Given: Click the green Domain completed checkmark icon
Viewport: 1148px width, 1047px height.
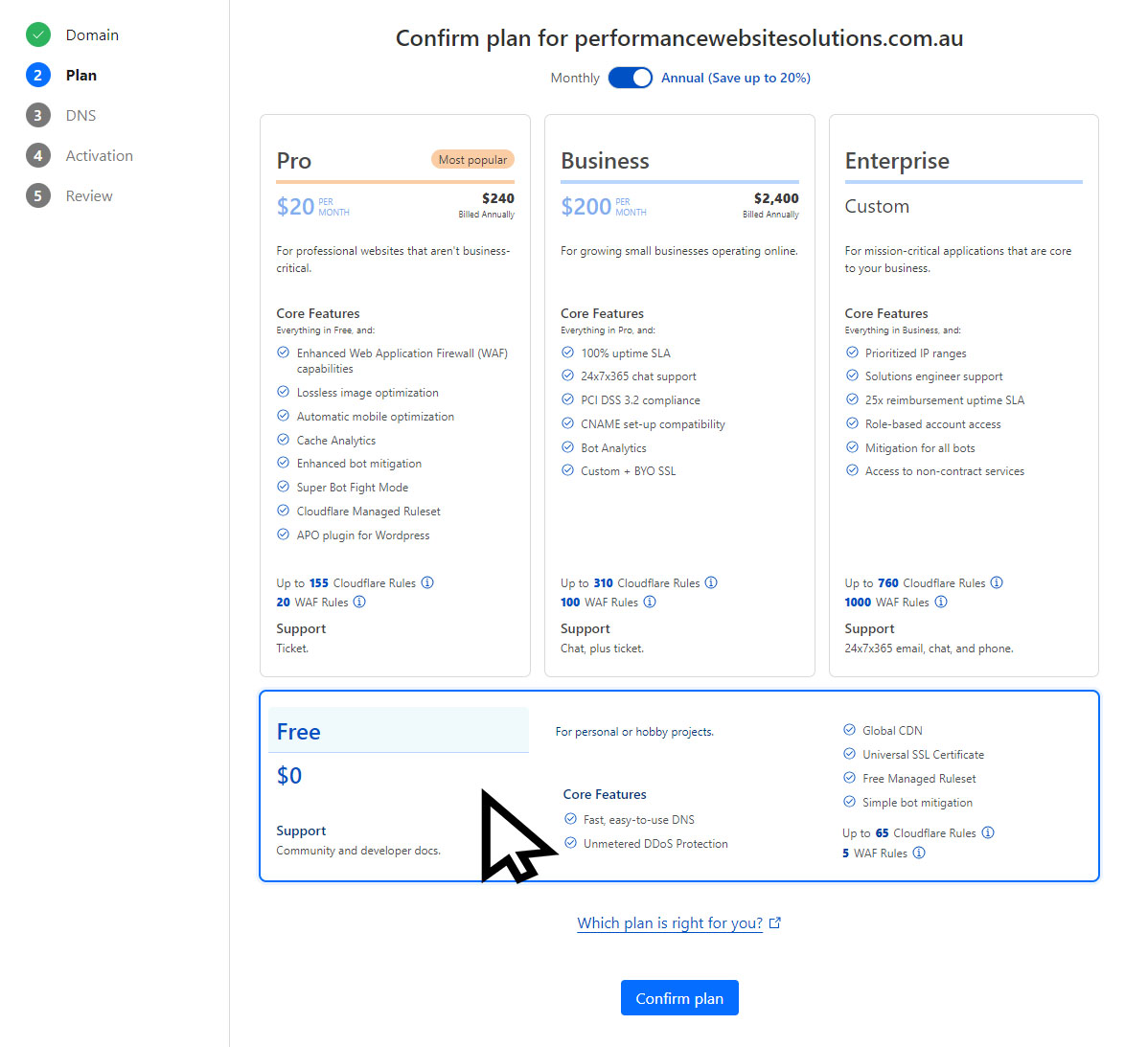Looking at the screenshot, I should click(37, 34).
